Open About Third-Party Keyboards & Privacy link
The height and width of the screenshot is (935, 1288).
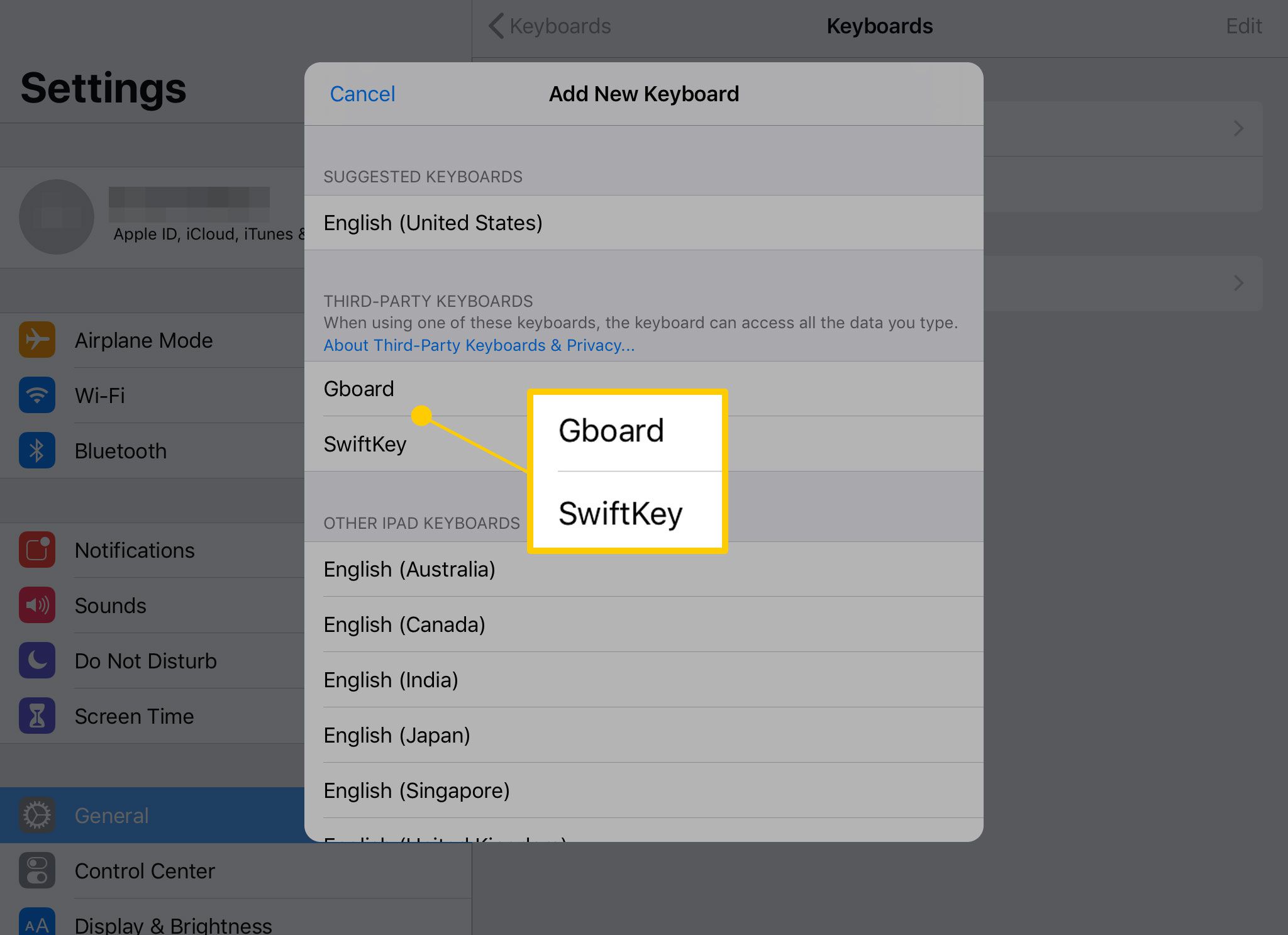[479, 345]
